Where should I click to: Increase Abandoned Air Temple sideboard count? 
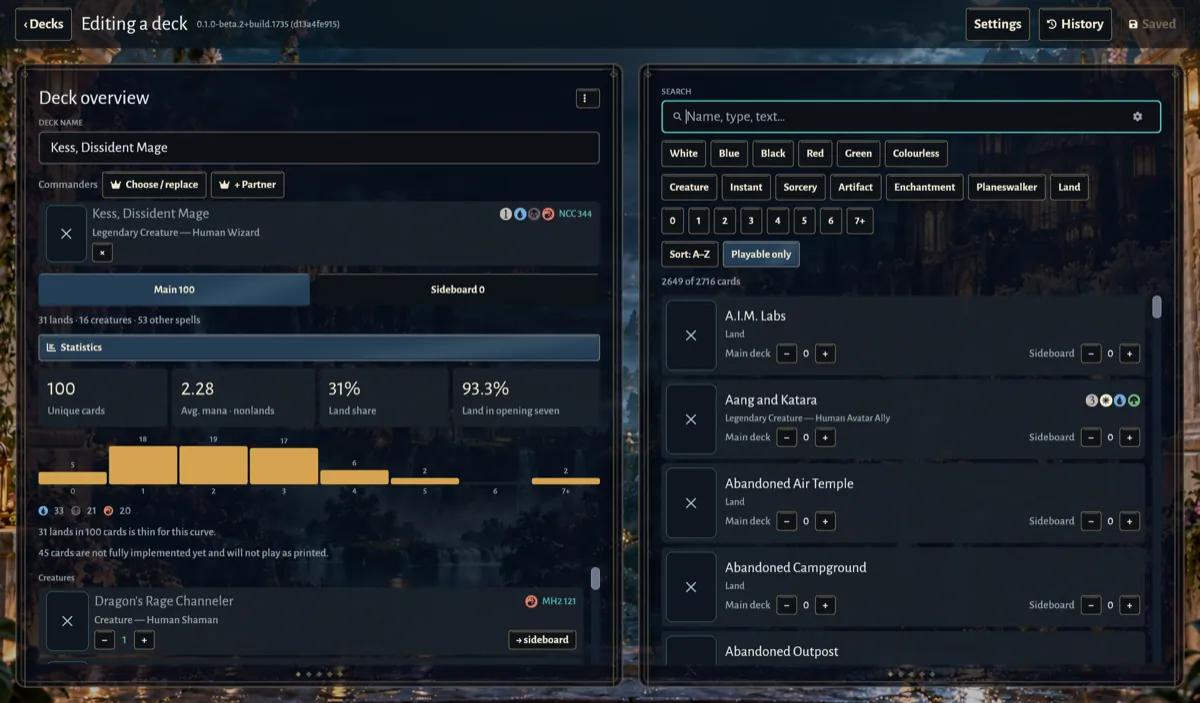click(1129, 522)
